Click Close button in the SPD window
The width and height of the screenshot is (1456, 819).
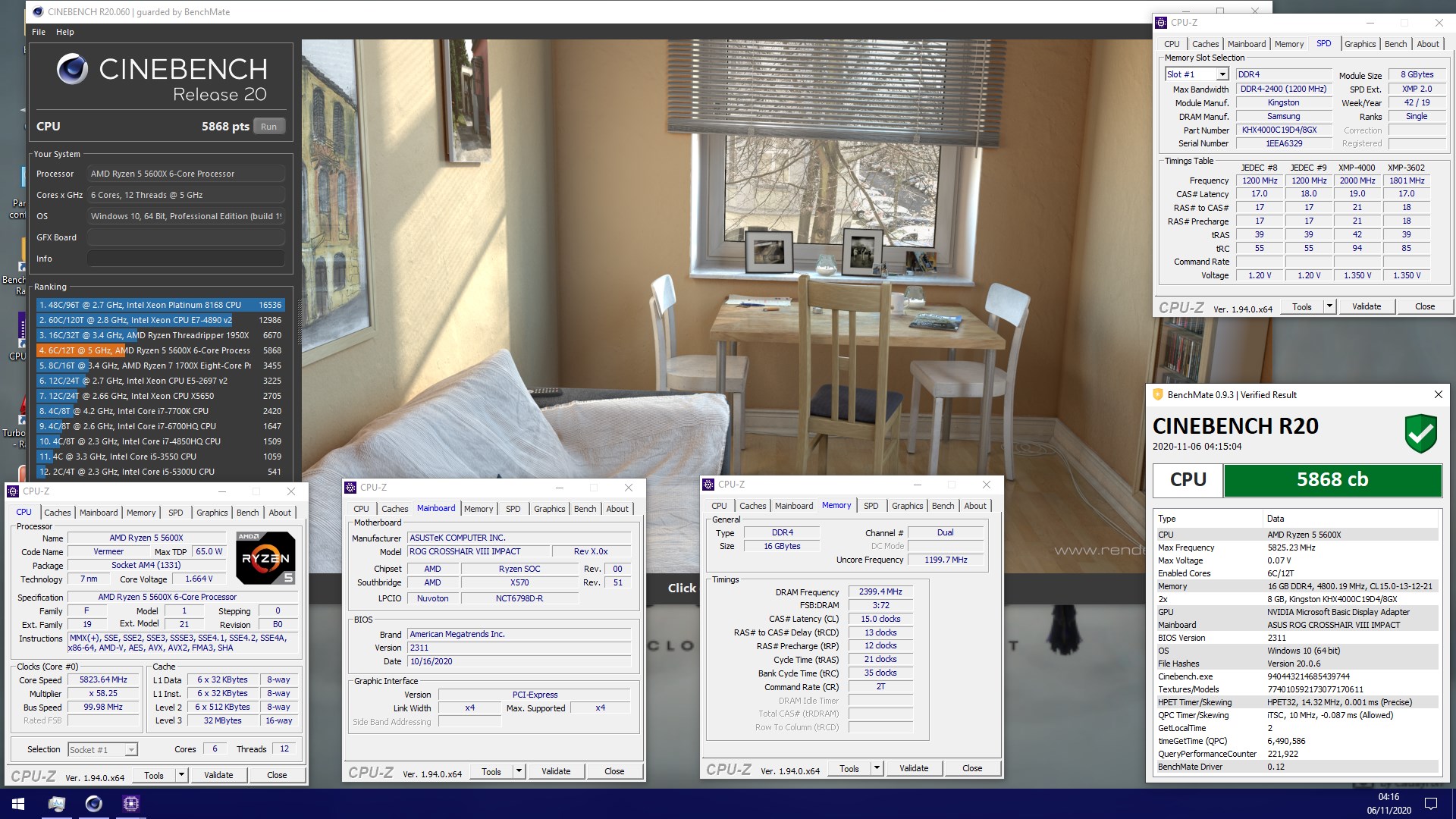[1425, 306]
